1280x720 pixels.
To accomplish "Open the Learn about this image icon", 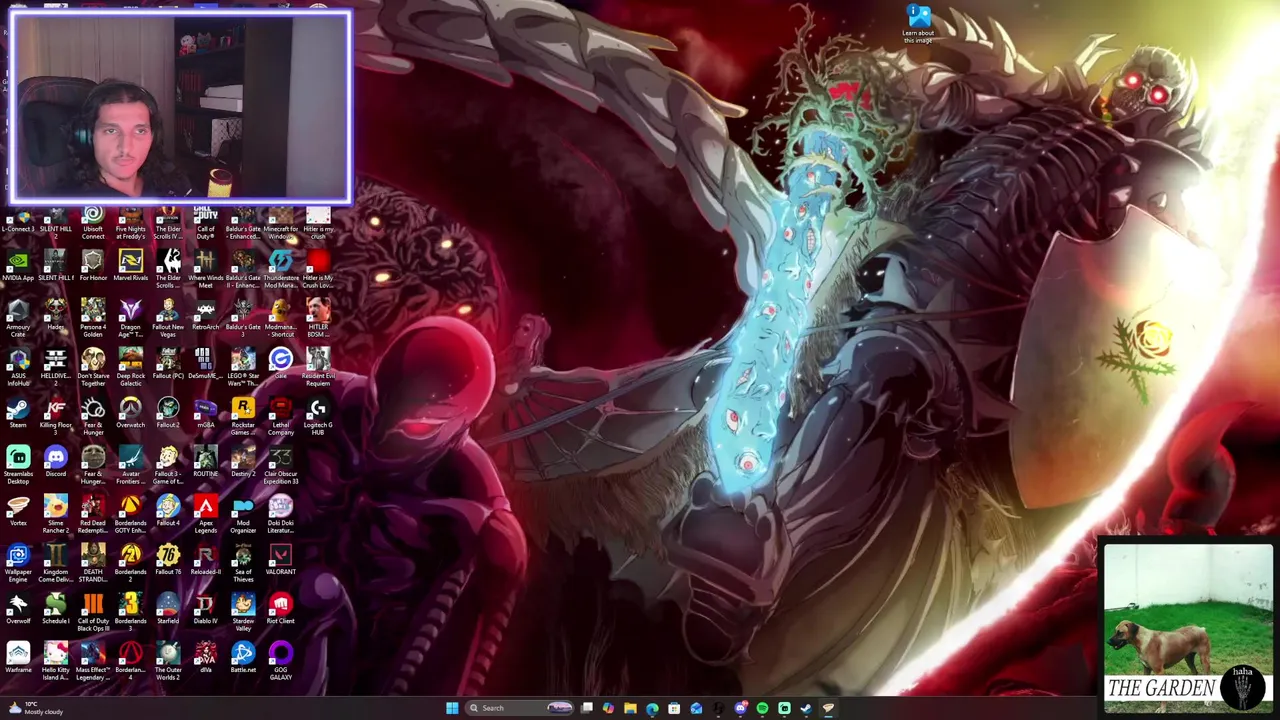I will click(x=918, y=24).
